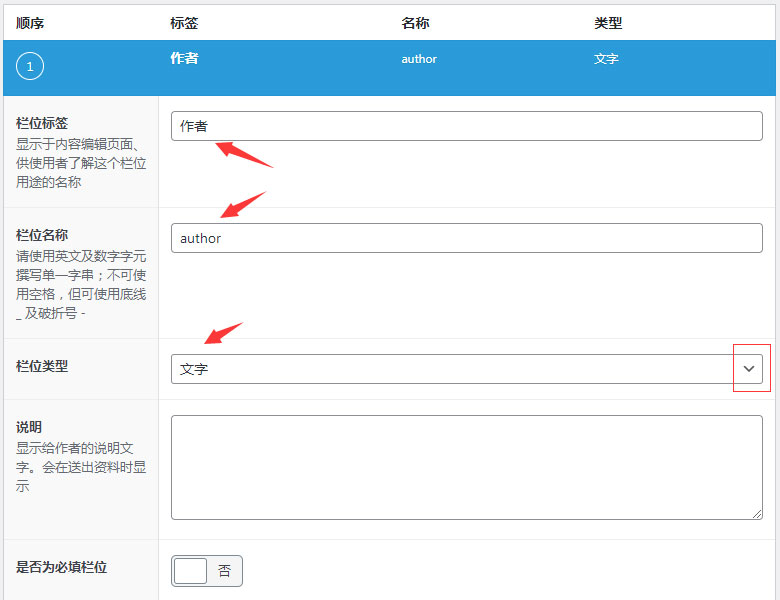
Task: Click the 否 text on required toggle
Action: [224, 571]
